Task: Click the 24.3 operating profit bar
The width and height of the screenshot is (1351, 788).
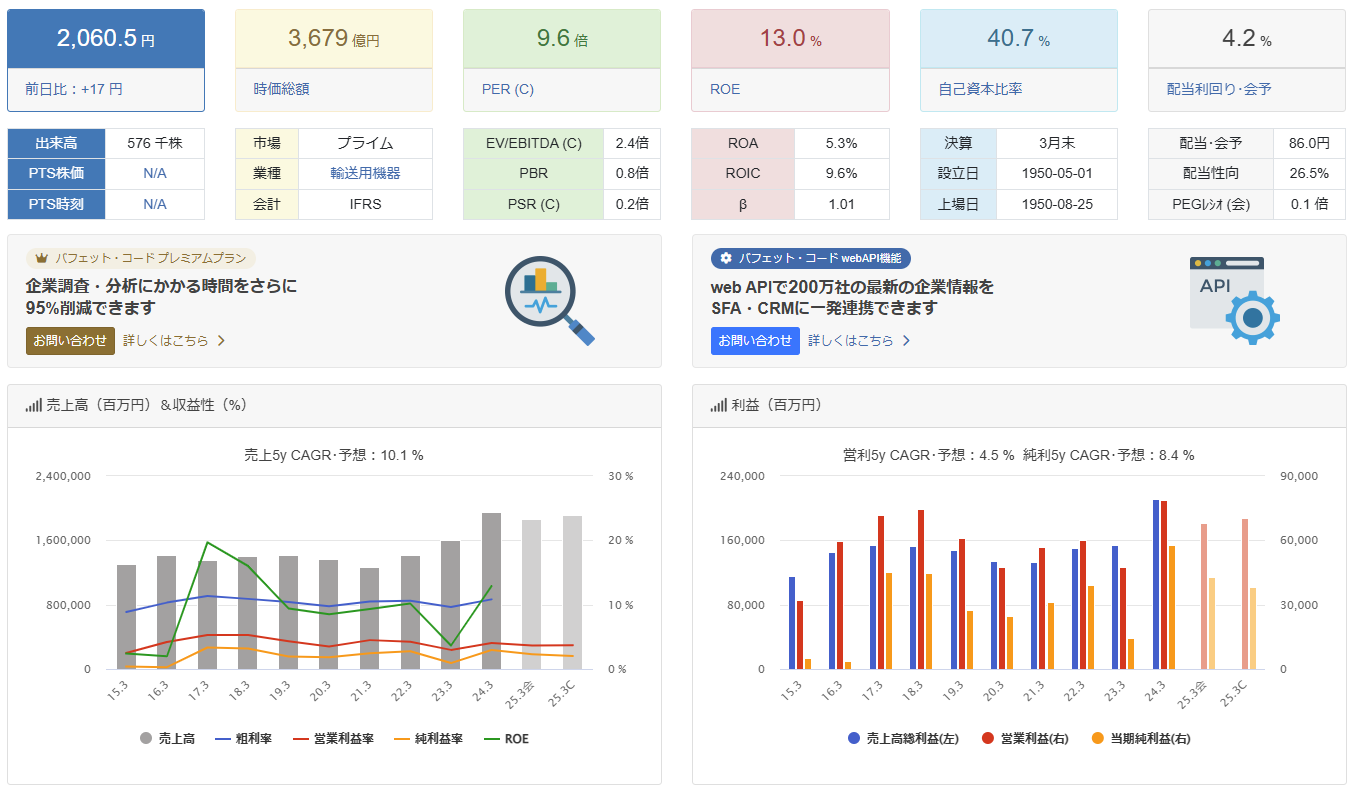Action: [1164, 585]
